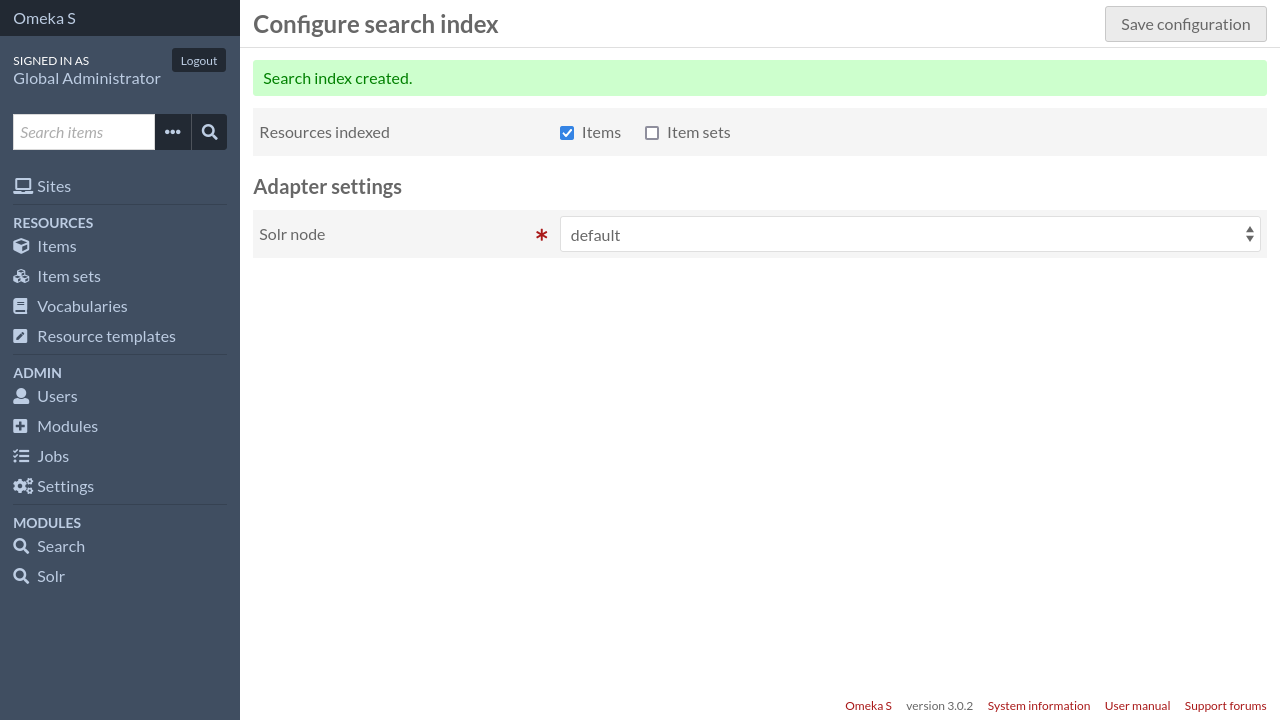Screen dimensions: 1280x720
Task: Open the Solr node dropdown
Action: pos(910,234)
